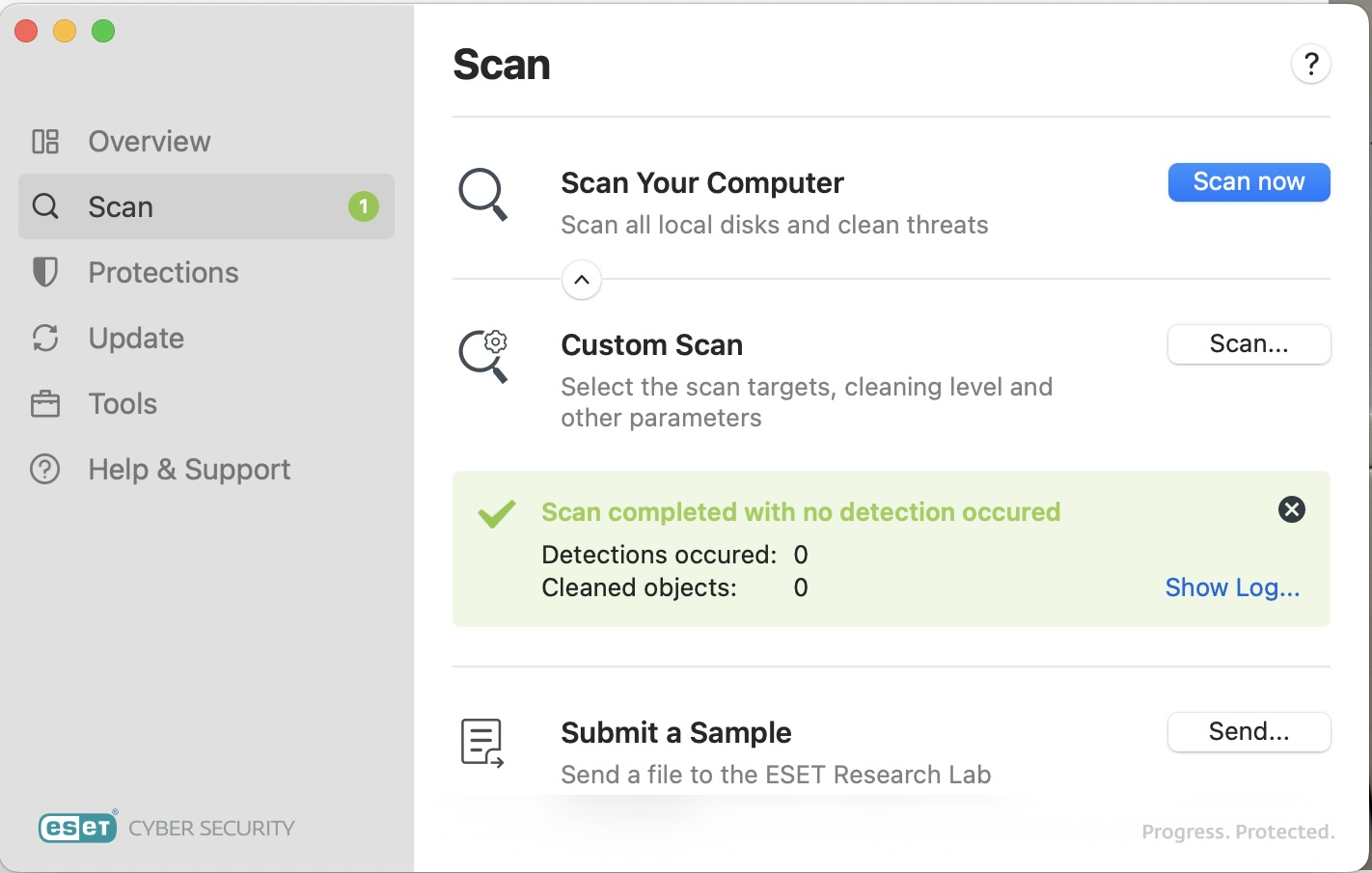The height and width of the screenshot is (873, 1372).
Task: Select the Scan magnifier icon in sidebar
Action: click(x=44, y=206)
